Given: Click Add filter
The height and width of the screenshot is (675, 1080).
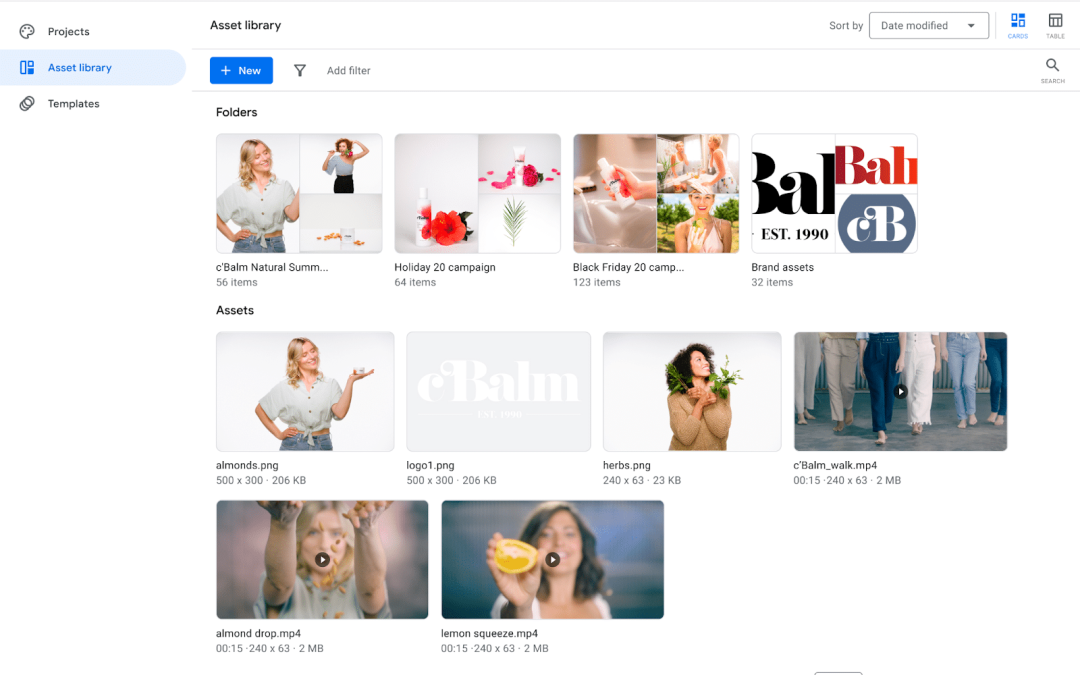Looking at the screenshot, I should pyautogui.click(x=348, y=70).
